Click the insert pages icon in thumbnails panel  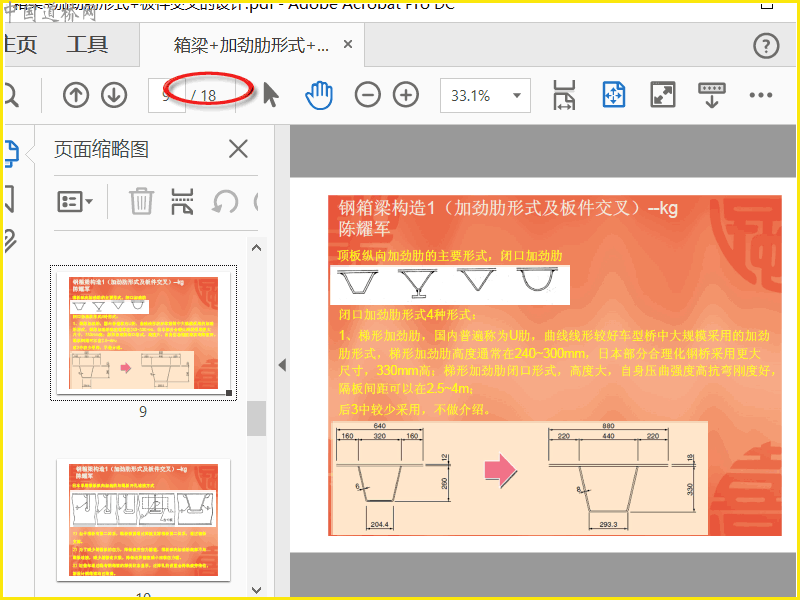click(182, 201)
